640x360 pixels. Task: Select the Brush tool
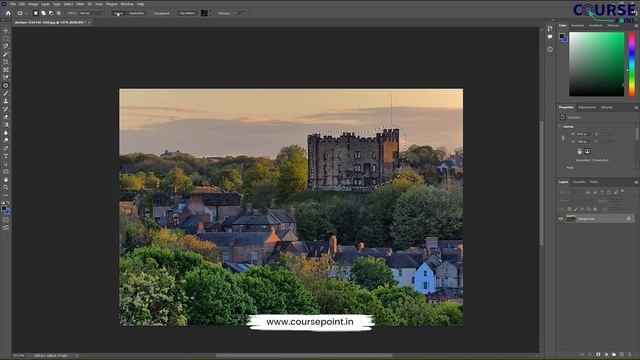(6, 93)
